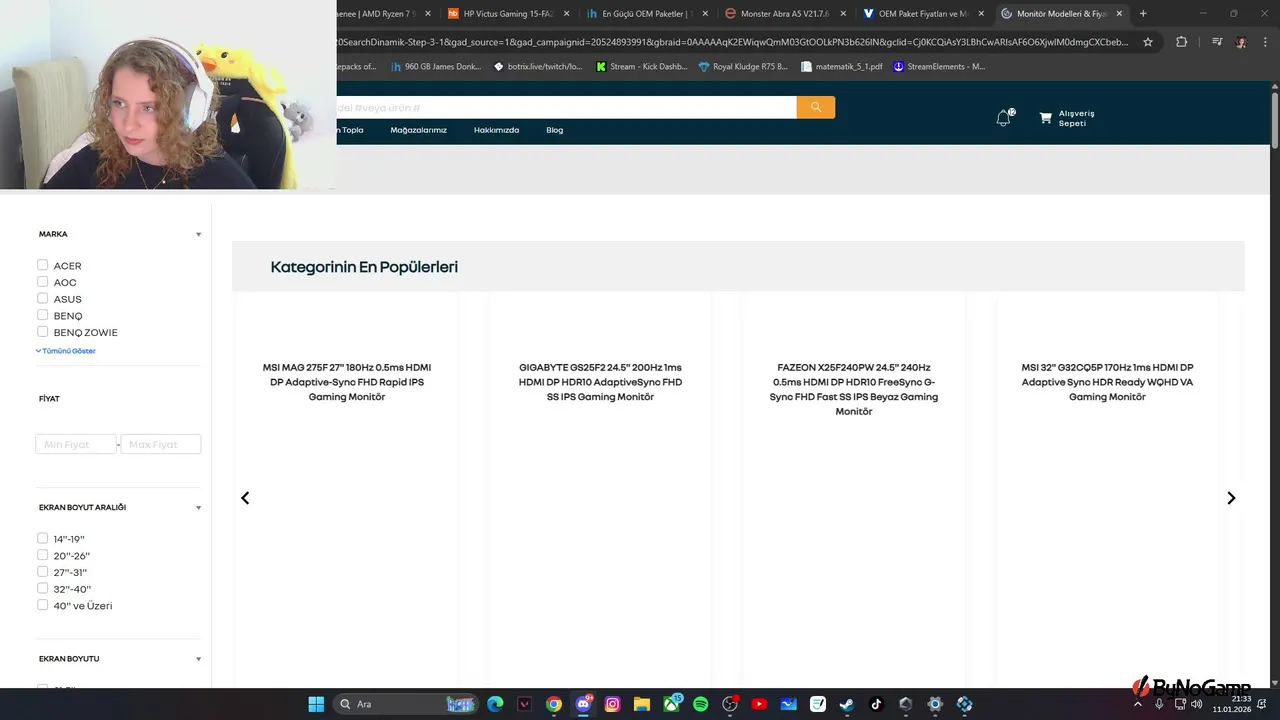This screenshot has height=720, width=1280.
Task: Open TikTok from the taskbar
Action: point(876,704)
